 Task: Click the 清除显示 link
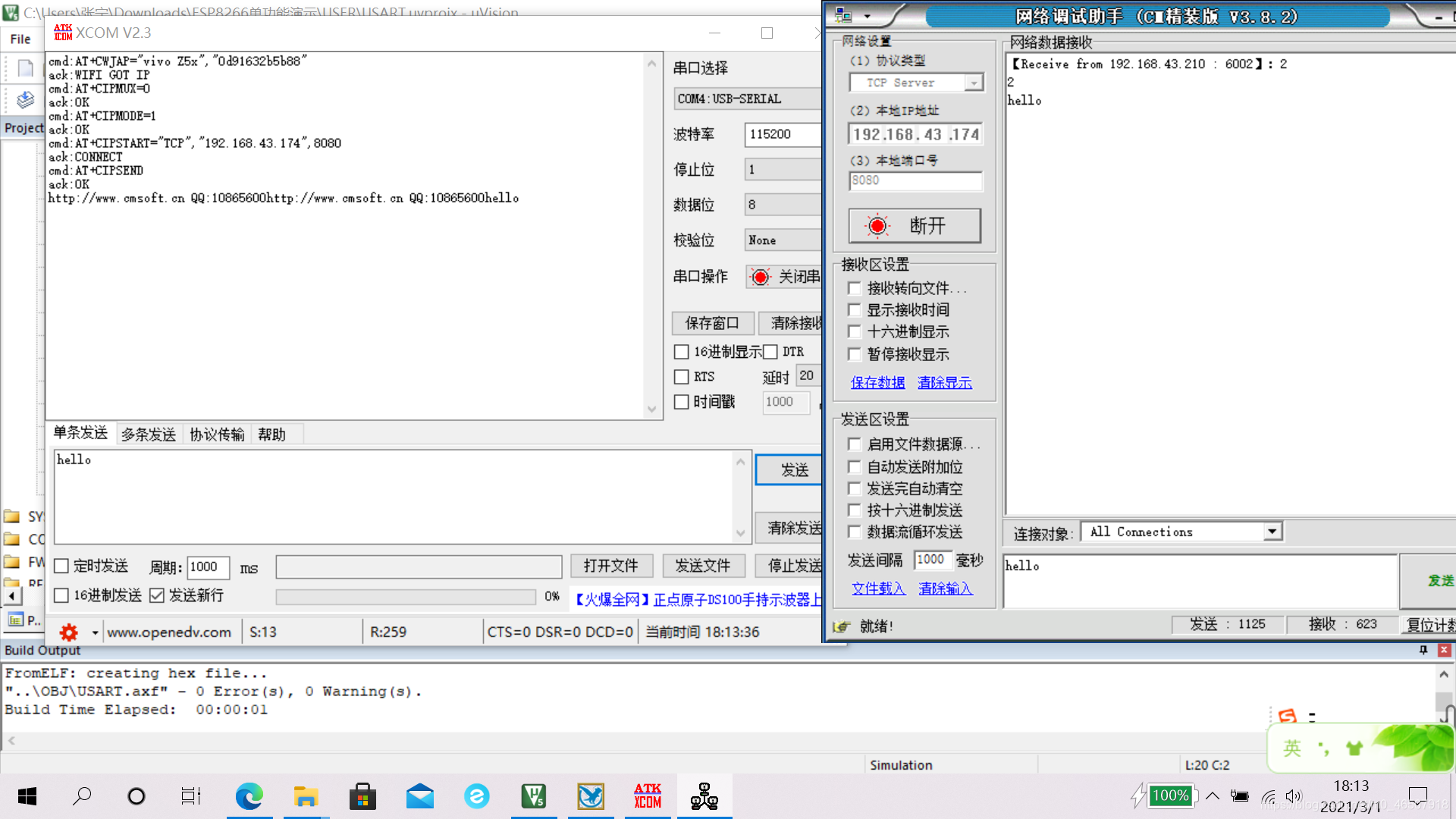pyautogui.click(x=945, y=382)
